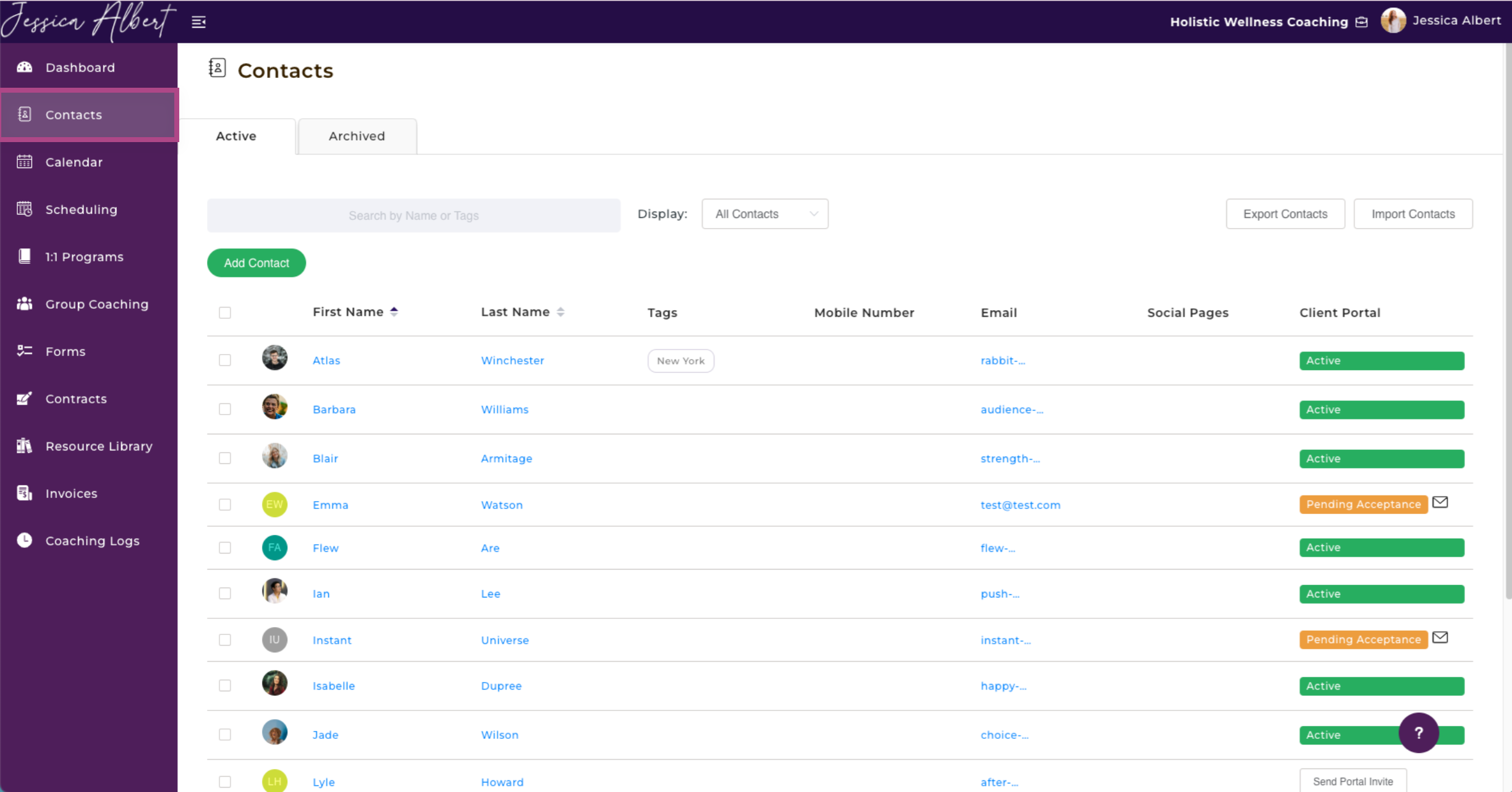
Task: Go to Coaching Logs menu item
Action: point(89,541)
